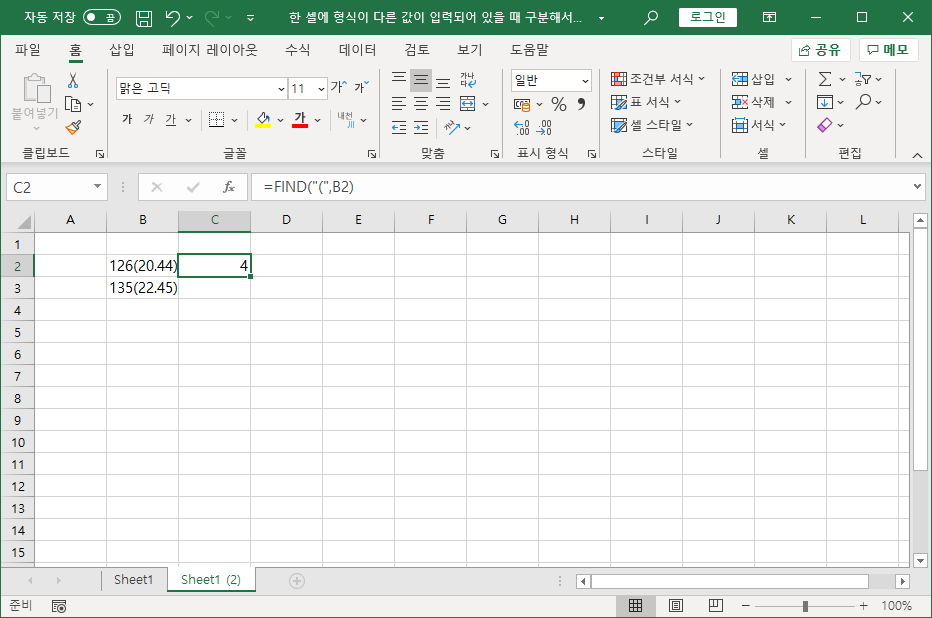The image size is (932, 618).
Task: Open the number format 일반 dropdown
Action: pos(585,81)
